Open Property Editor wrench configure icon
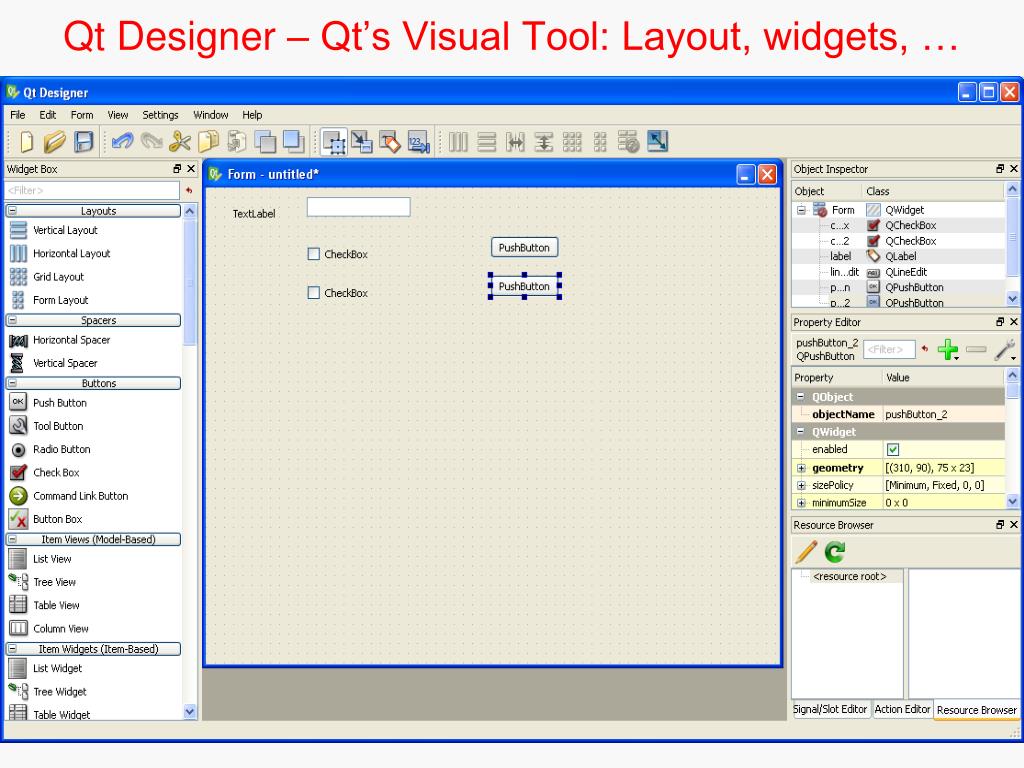1024x768 pixels. pyautogui.click(x=1005, y=349)
